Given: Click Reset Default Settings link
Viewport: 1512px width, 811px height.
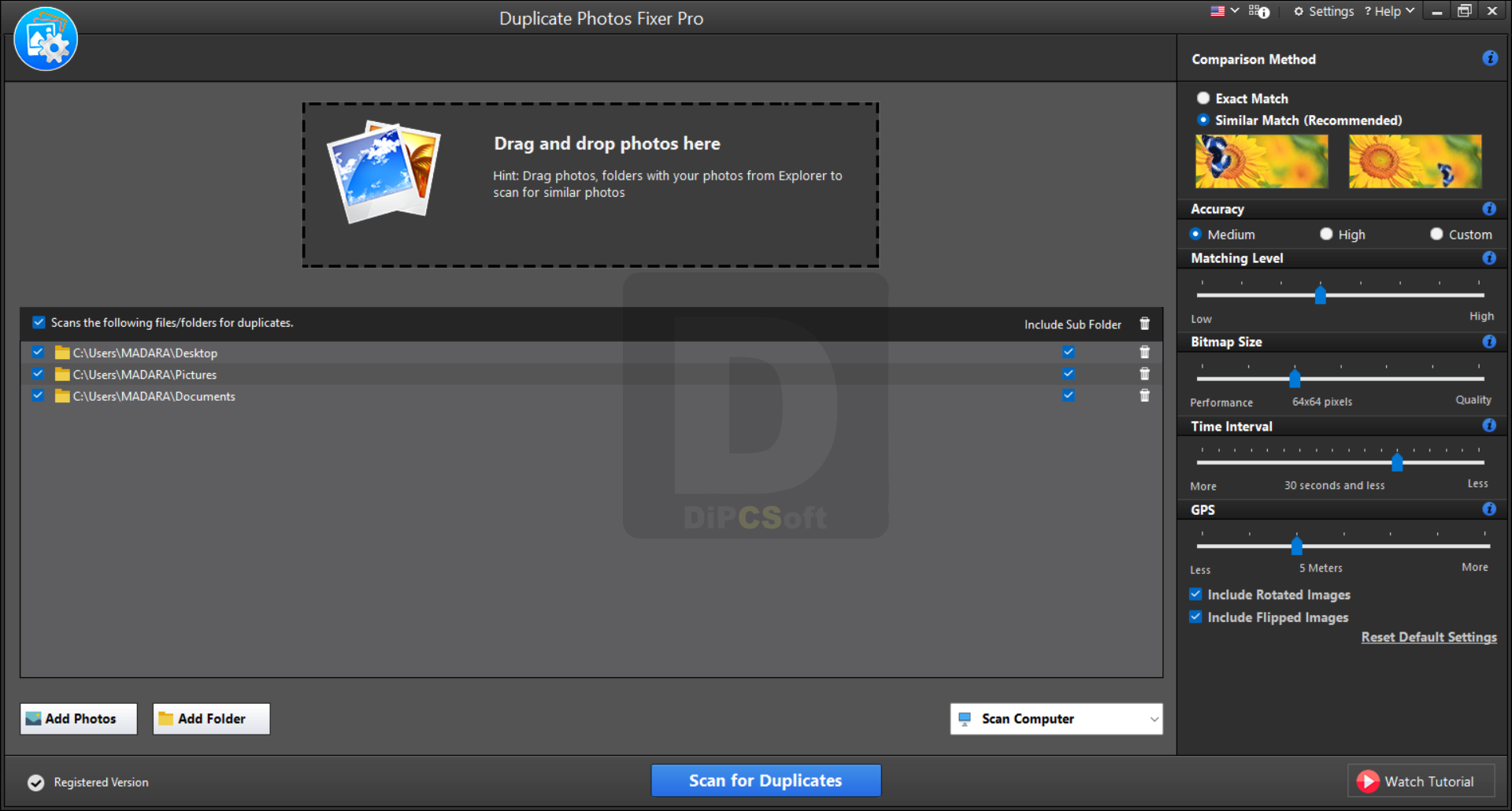Looking at the screenshot, I should click(1429, 637).
